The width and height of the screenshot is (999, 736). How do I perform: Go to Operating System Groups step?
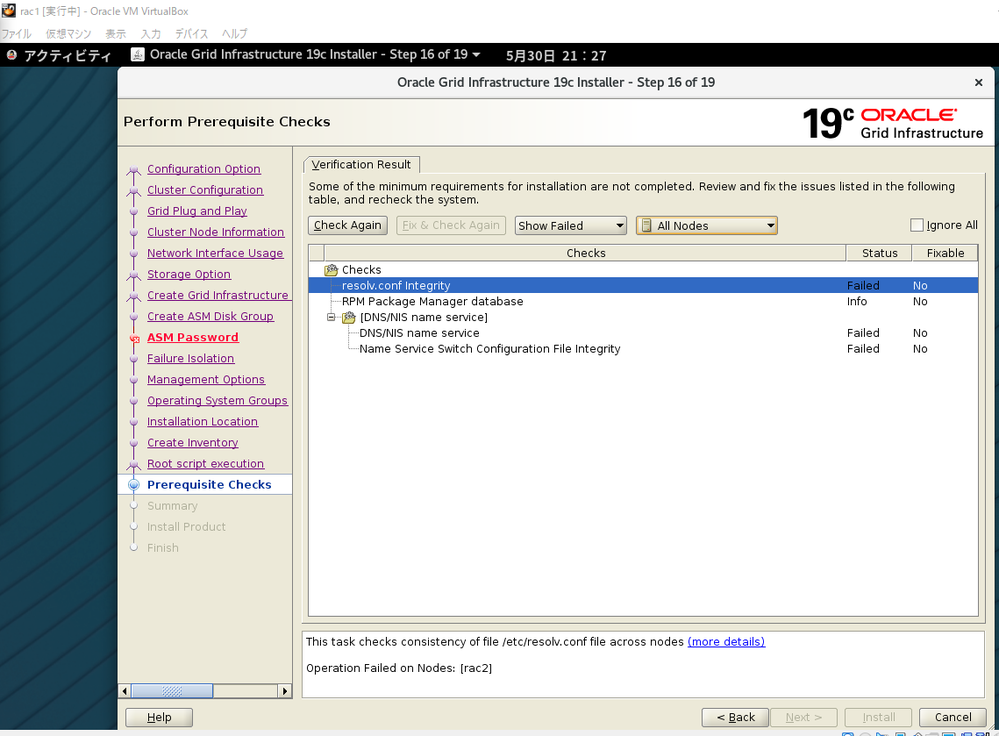pos(217,400)
